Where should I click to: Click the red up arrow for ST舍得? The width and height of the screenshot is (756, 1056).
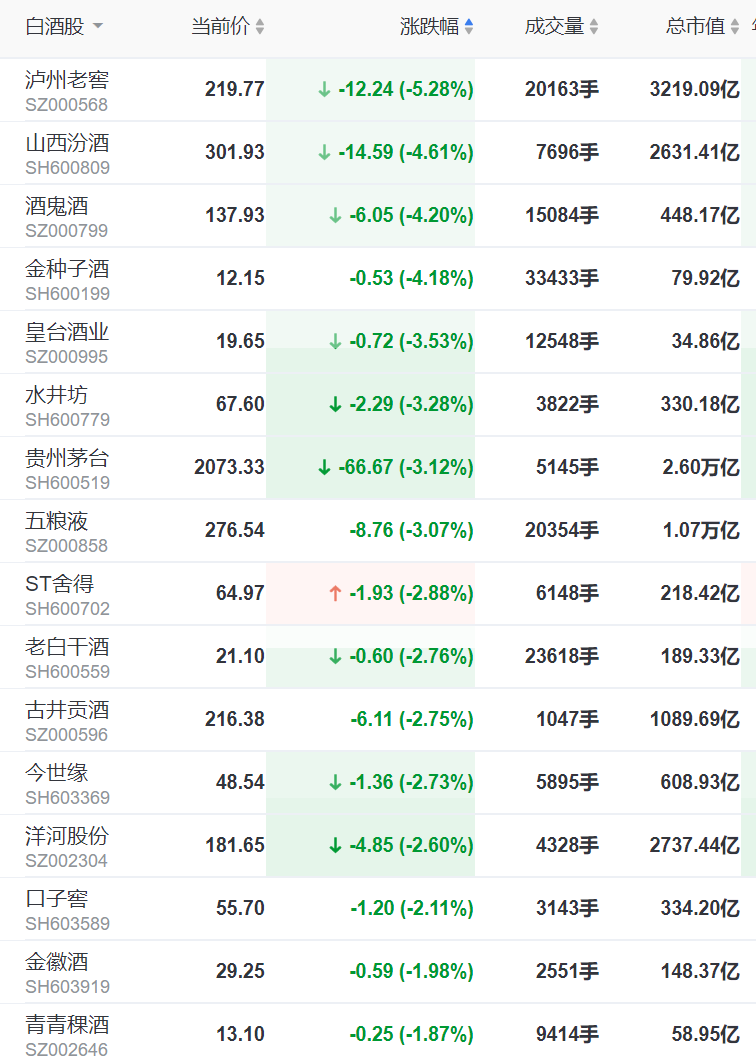(335, 593)
